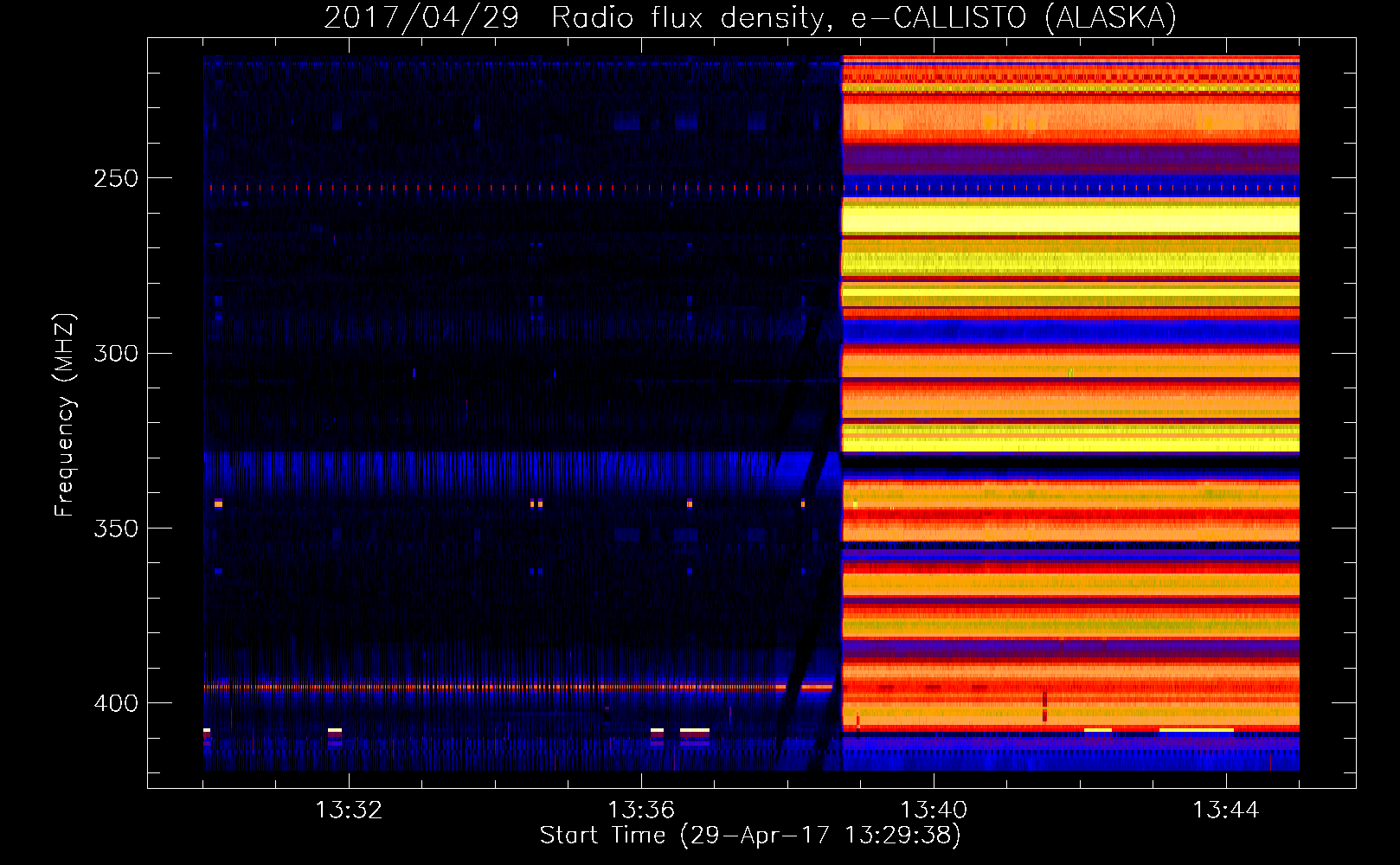This screenshot has width=1400, height=865.
Task: Click the 13:32 time tick label
Action: pyautogui.click(x=349, y=811)
